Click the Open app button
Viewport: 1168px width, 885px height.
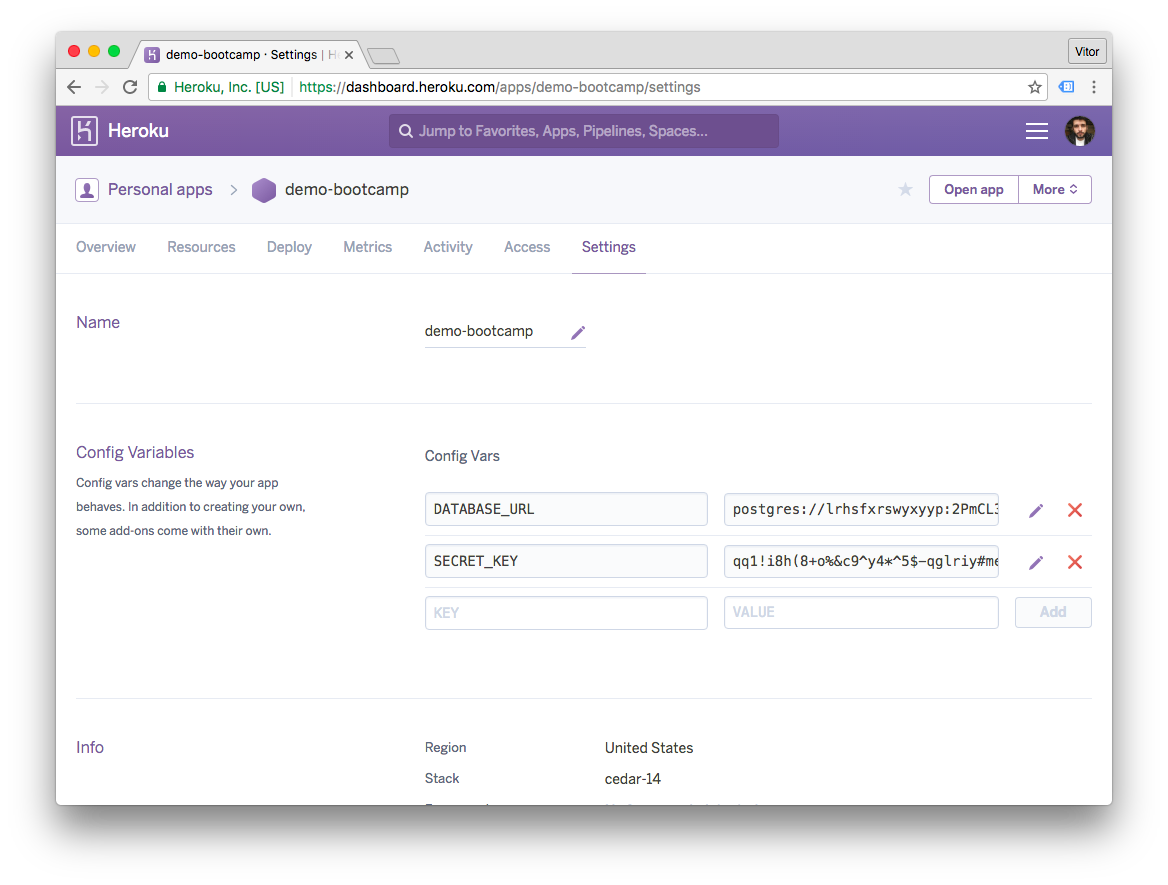(974, 189)
